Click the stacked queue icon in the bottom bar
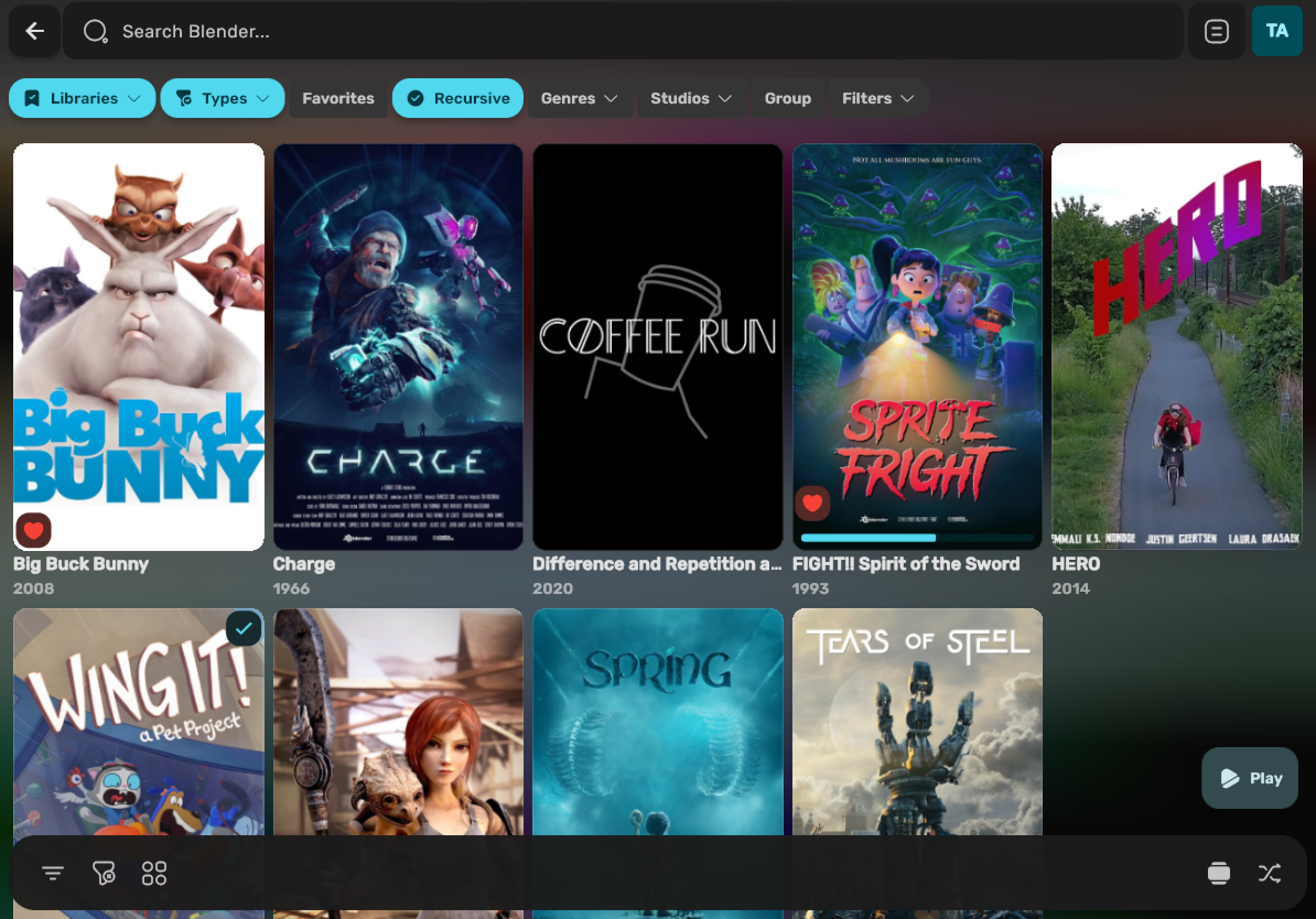 (1218, 873)
